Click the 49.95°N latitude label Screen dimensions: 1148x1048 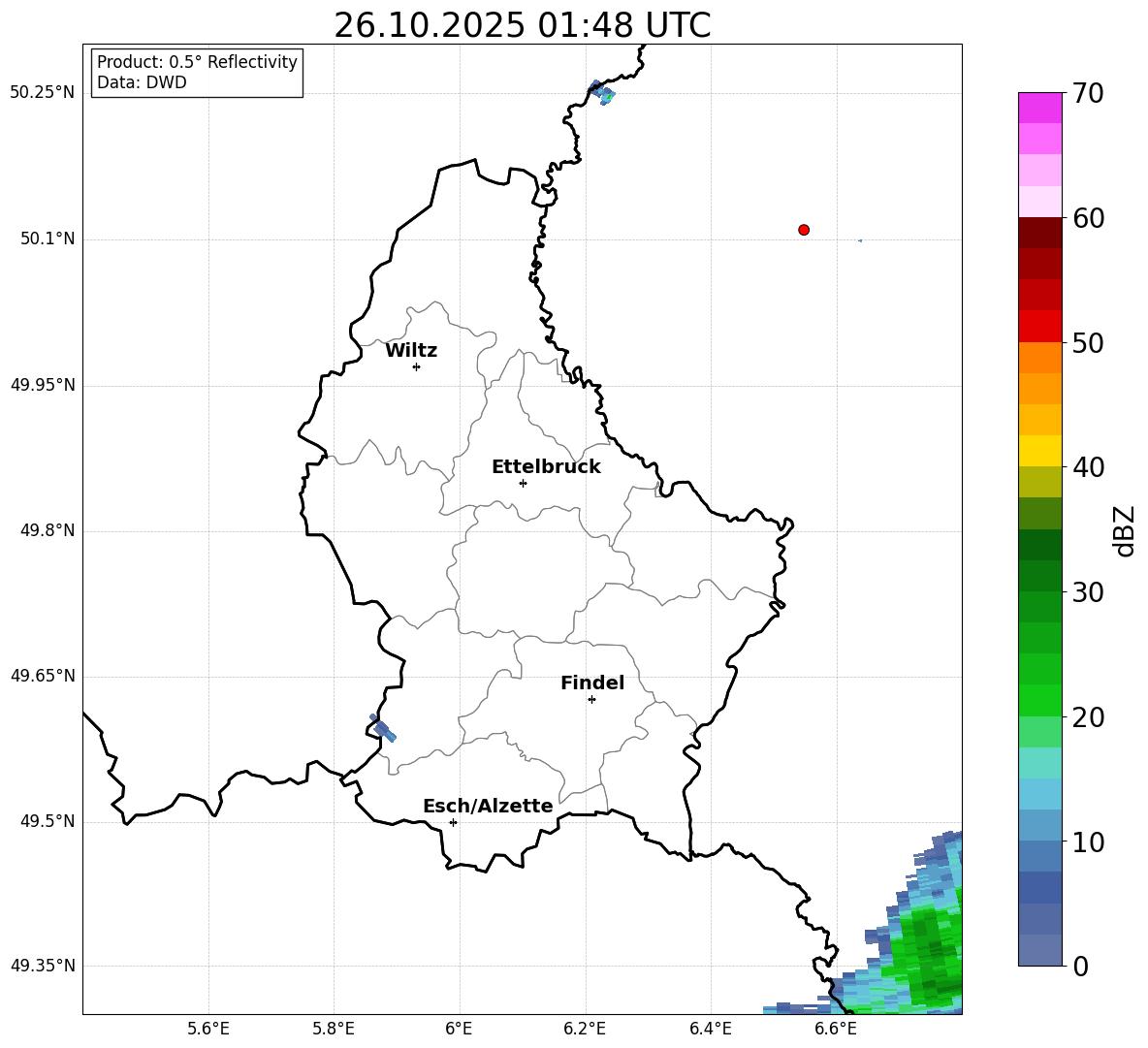point(43,385)
